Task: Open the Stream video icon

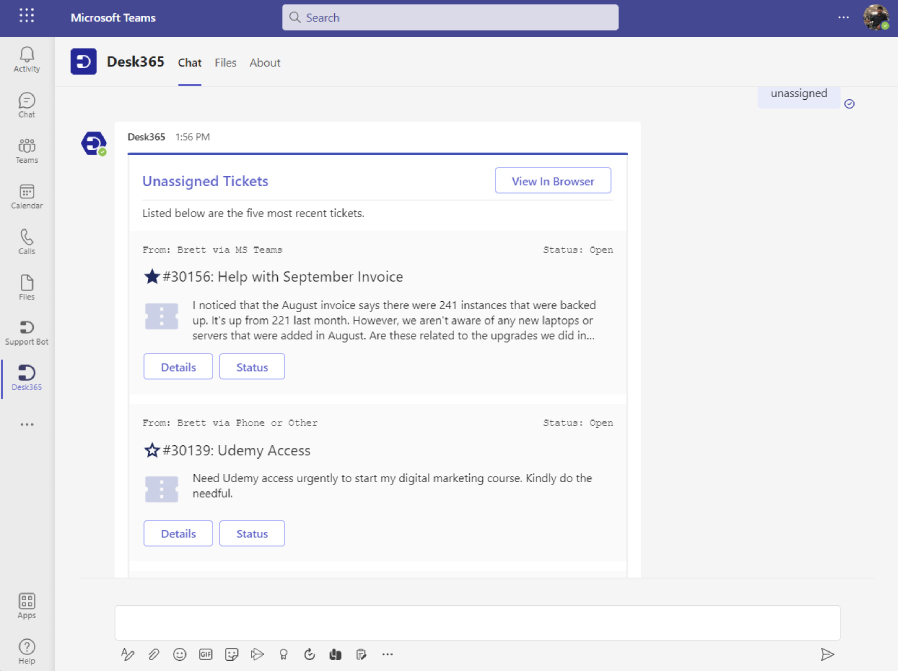Action: pos(257,654)
